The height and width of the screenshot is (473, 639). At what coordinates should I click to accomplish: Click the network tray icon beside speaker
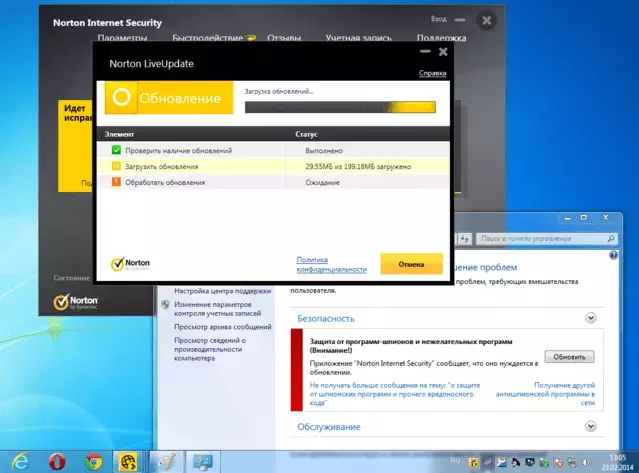(572, 462)
